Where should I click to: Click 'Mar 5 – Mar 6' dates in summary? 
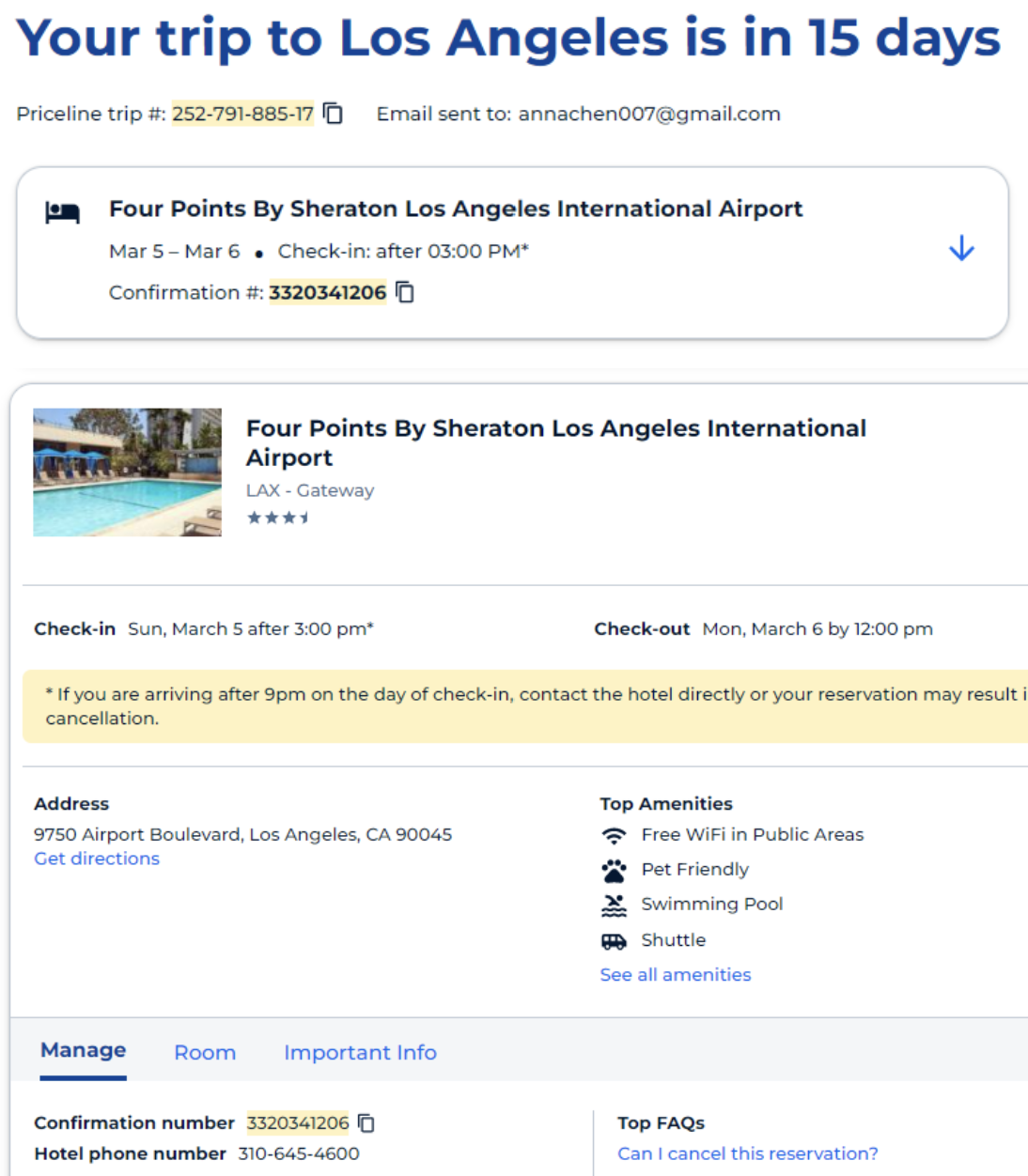pyautogui.click(x=175, y=251)
